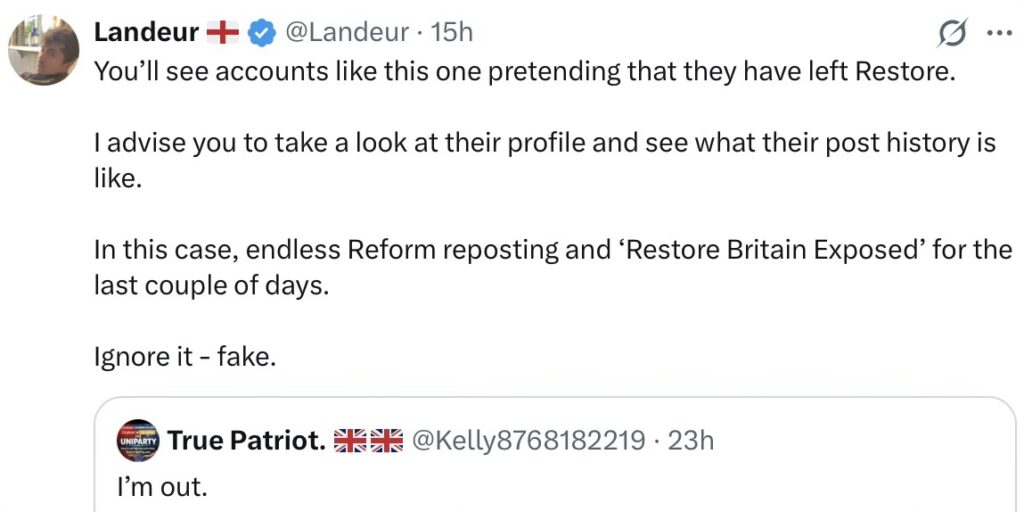Click True Patriot's Uniparty avatar
The height and width of the screenshot is (512, 1024).
pos(138,440)
